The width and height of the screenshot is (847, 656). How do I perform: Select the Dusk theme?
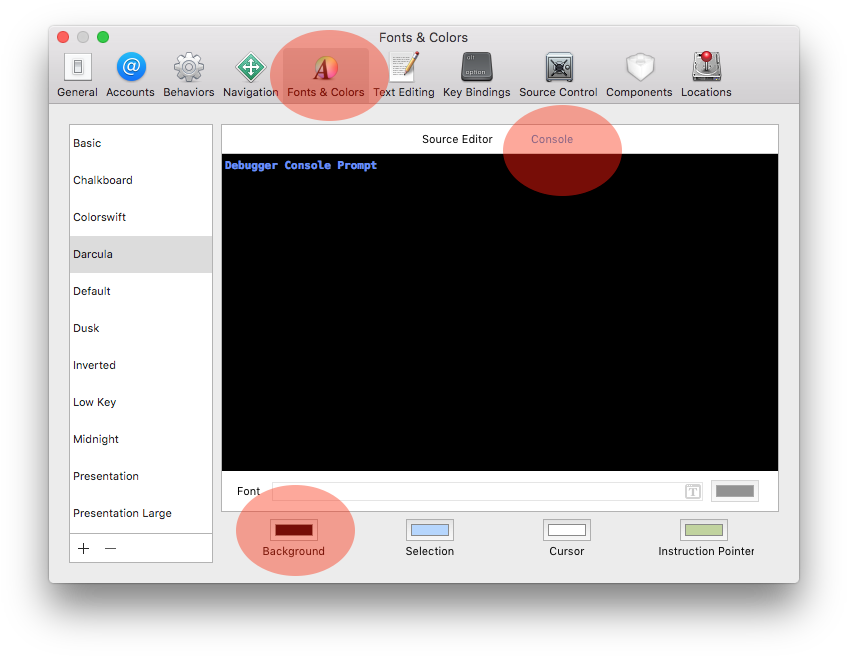pyautogui.click(x=140, y=328)
